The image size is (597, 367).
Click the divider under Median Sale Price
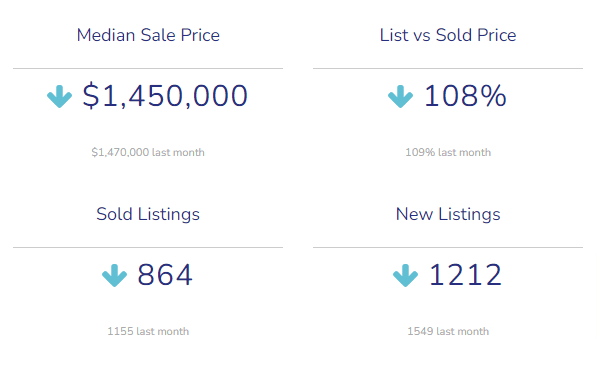click(x=148, y=69)
